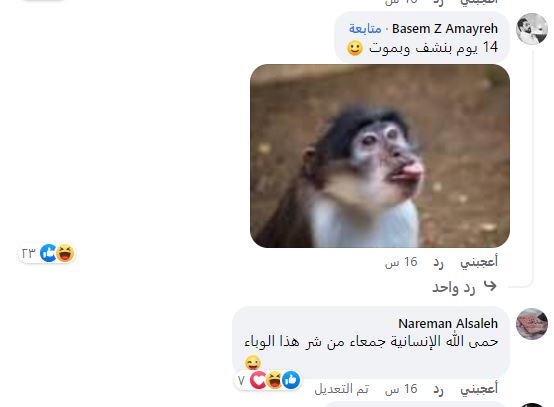Click the reply arrow icon beside رد واحد
This screenshot has width=554, height=407.
pyautogui.click(x=490, y=286)
